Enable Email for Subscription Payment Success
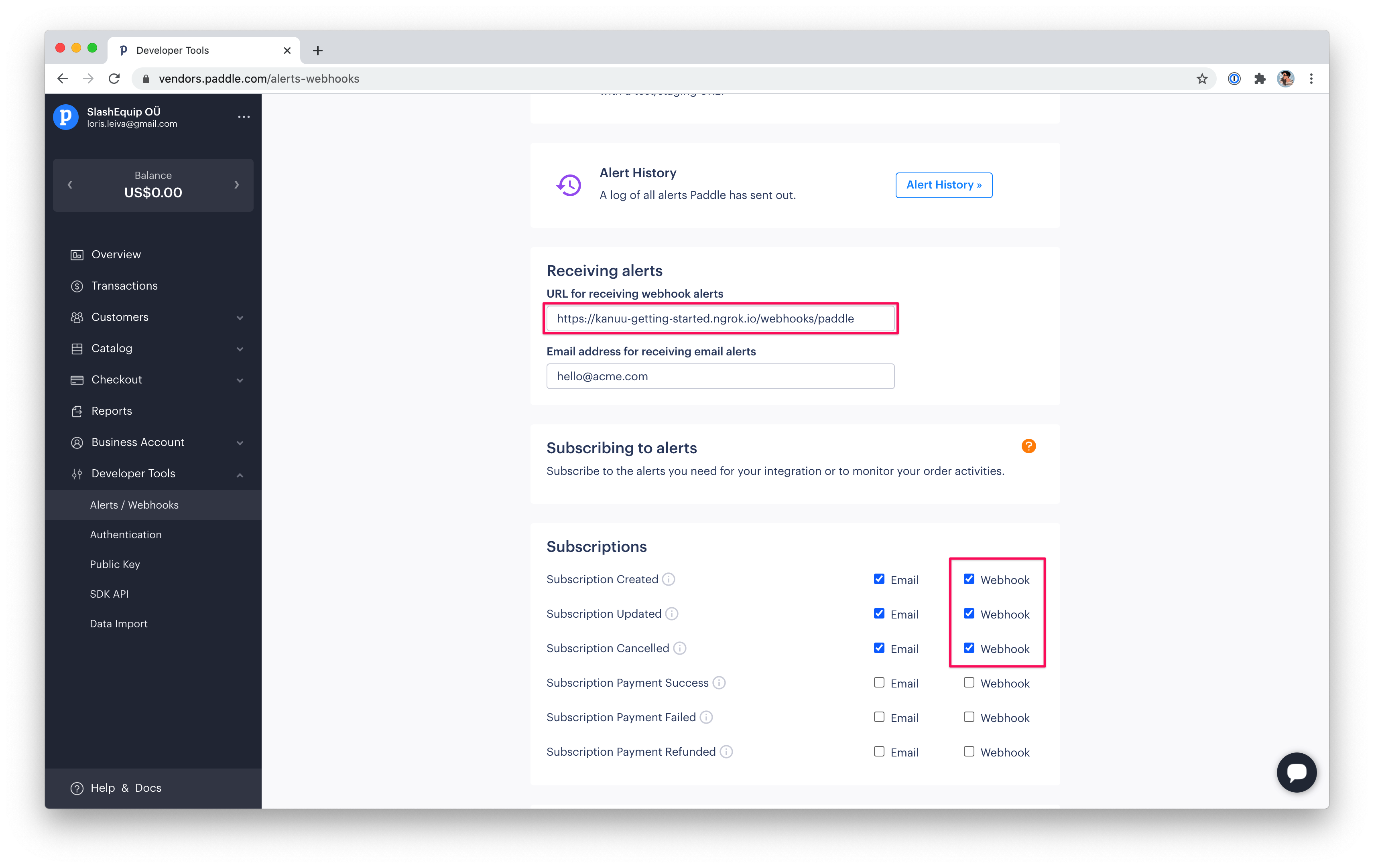This screenshot has height=868, width=1374. [879, 683]
